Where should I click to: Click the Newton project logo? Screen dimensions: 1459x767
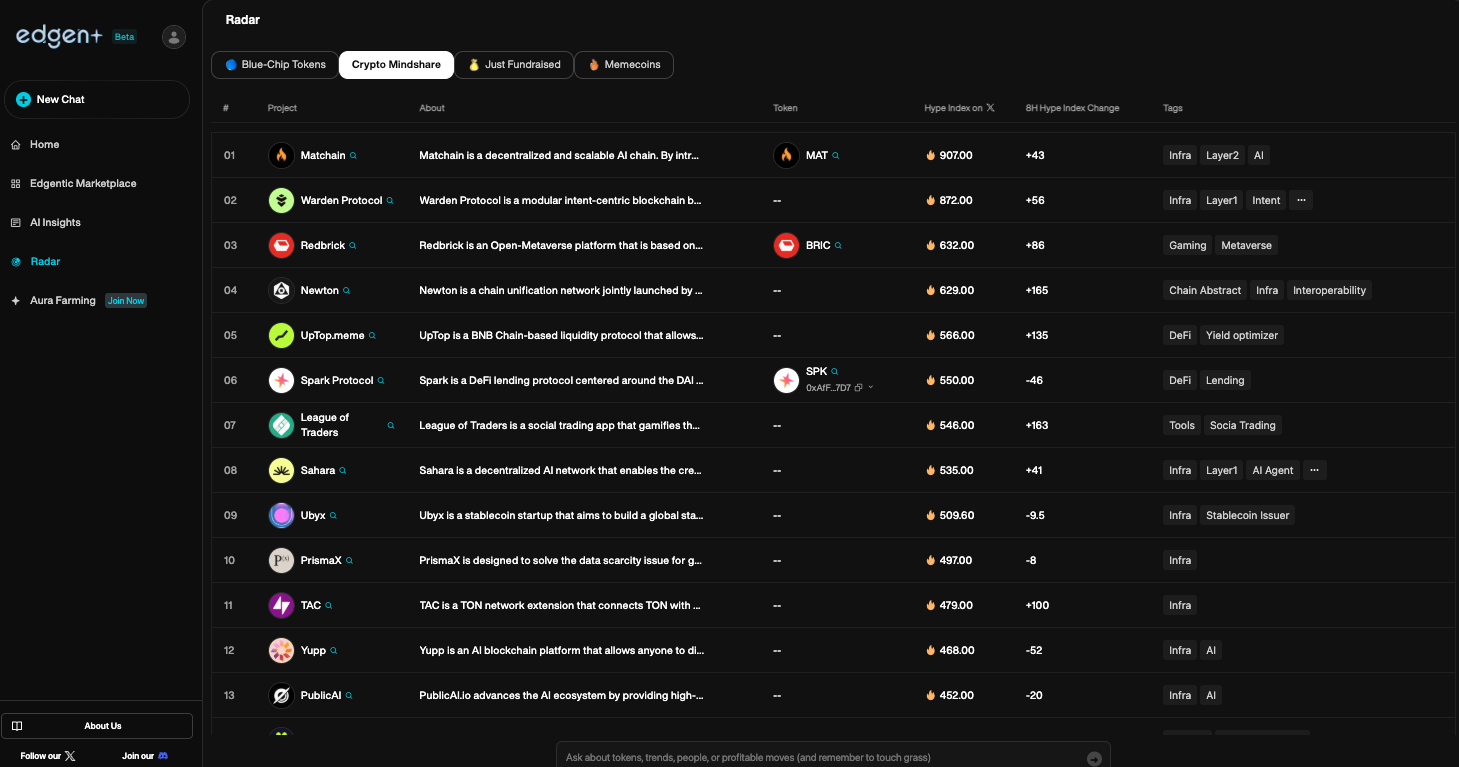tap(281, 290)
